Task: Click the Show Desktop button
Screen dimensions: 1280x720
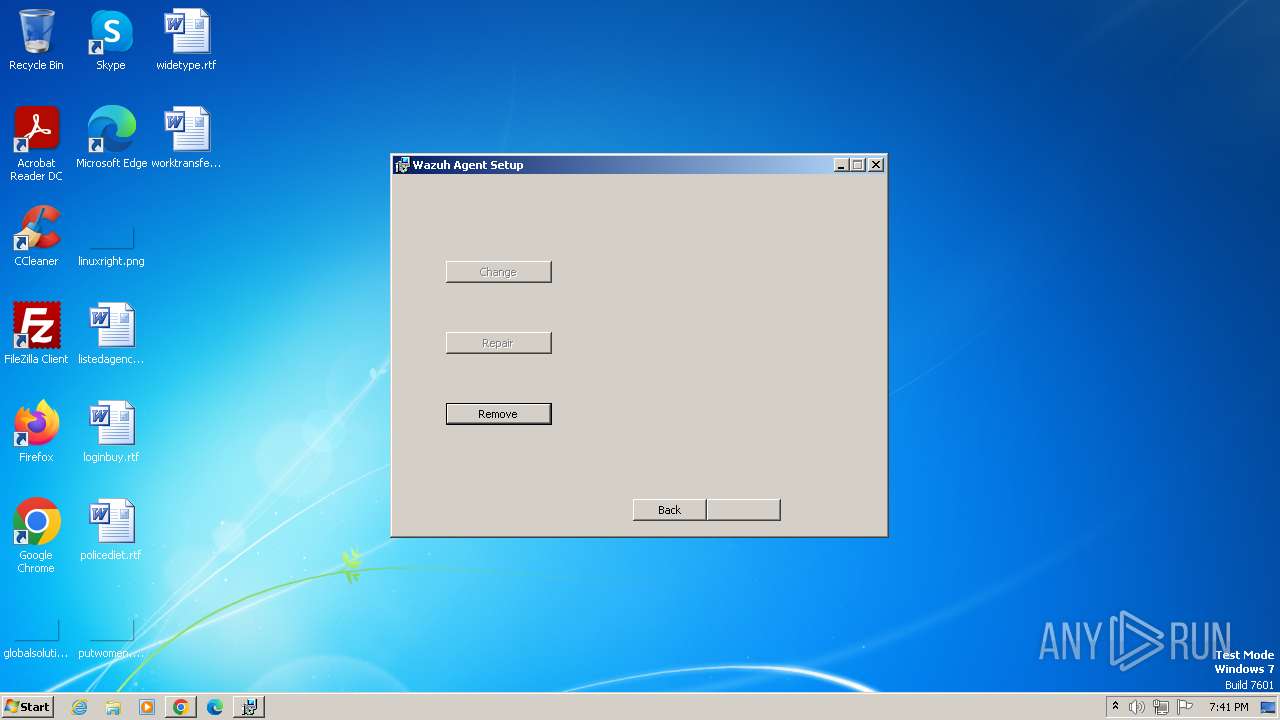Action: pos(1269,707)
